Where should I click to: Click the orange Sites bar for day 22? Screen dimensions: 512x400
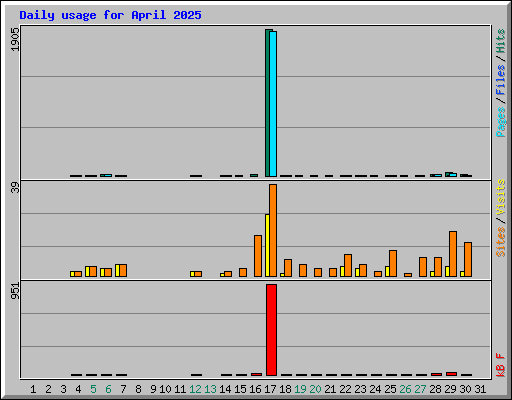coord(348,265)
